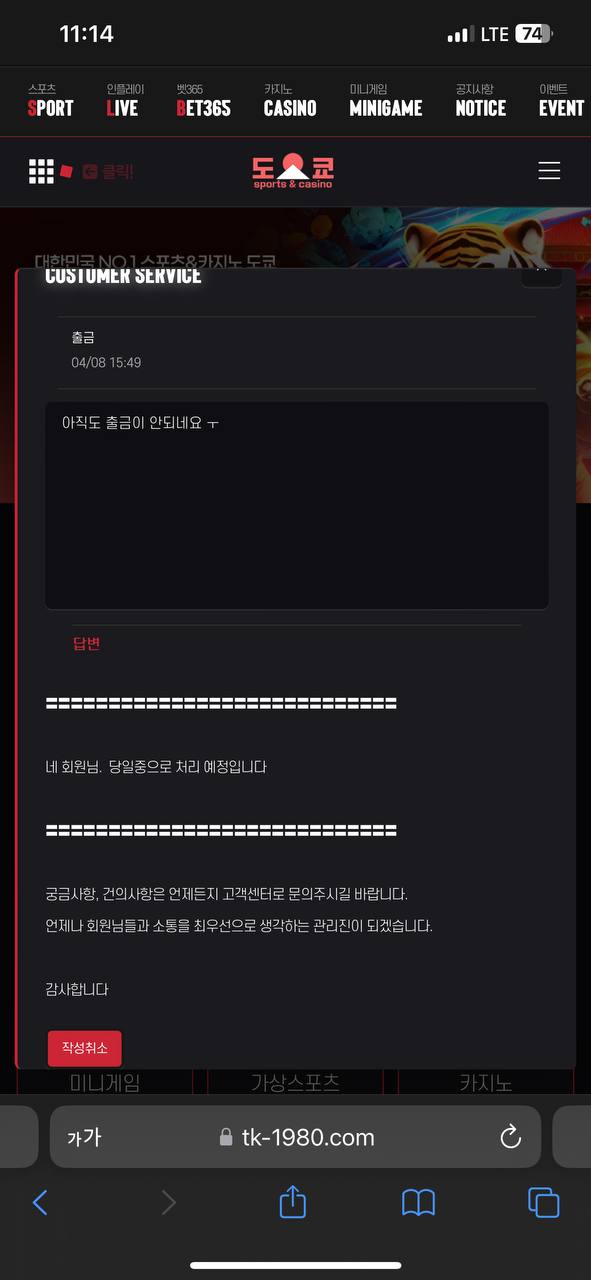
Task: Go to BET365 section
Action: (203, 101)
